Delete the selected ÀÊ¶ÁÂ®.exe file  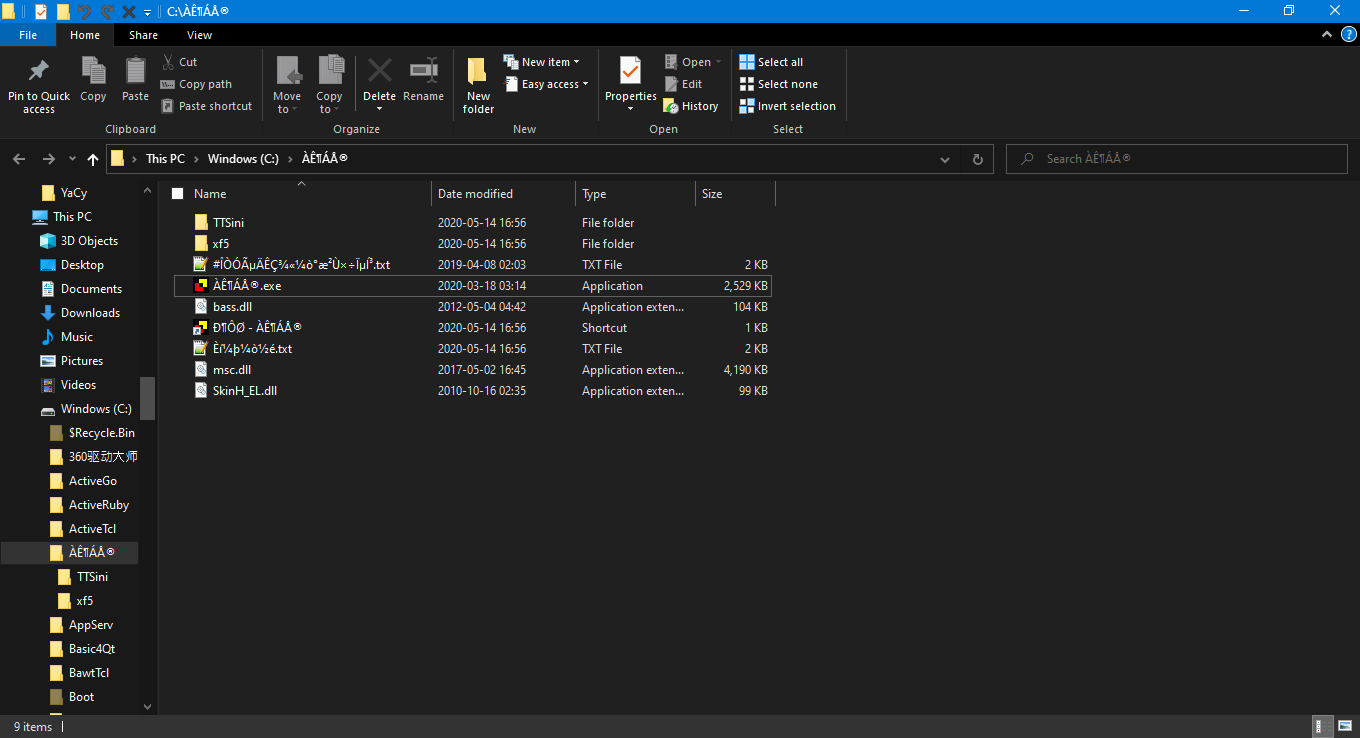coord(379,80)
